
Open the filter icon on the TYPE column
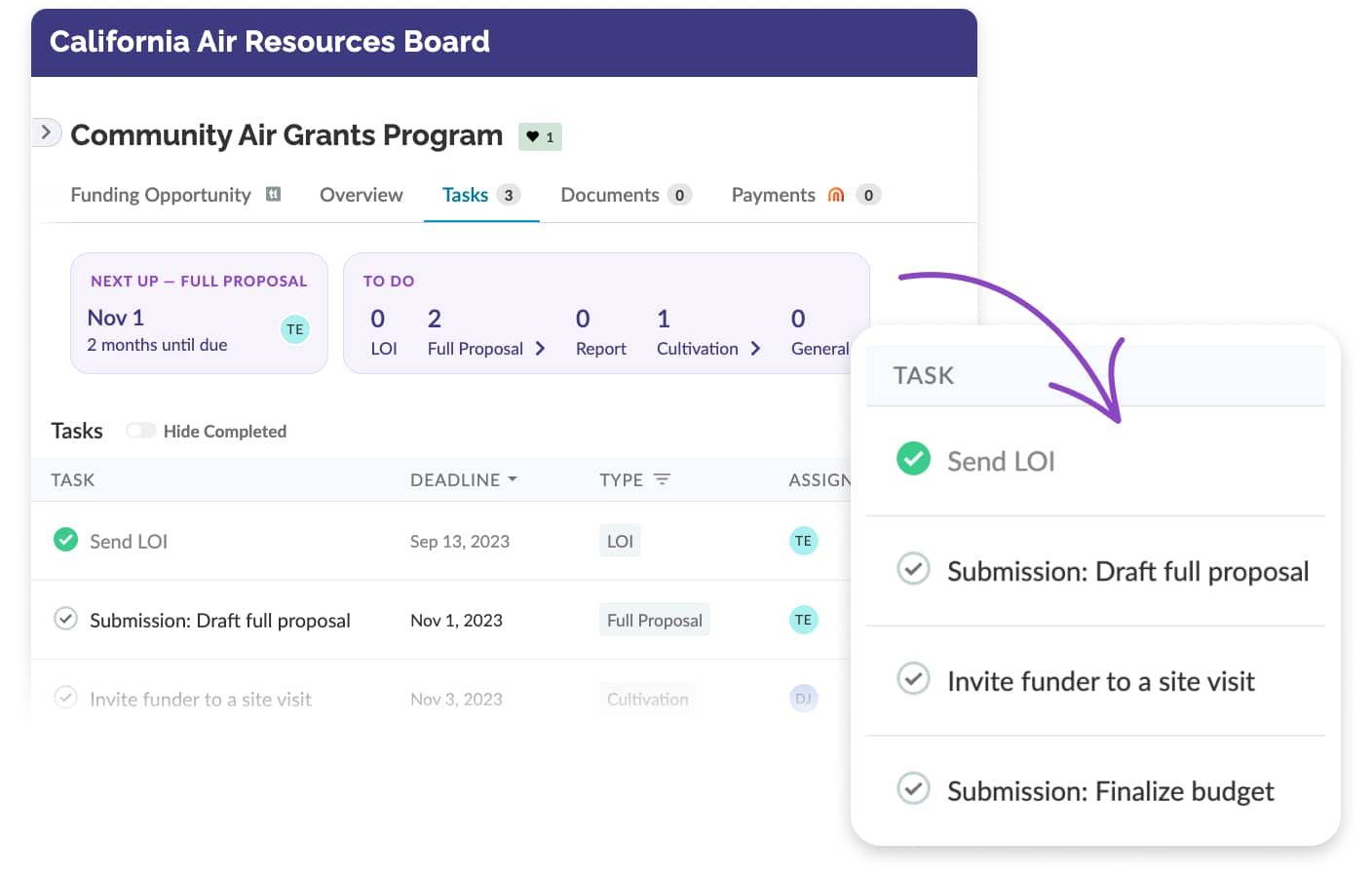[x=662, y=479]
